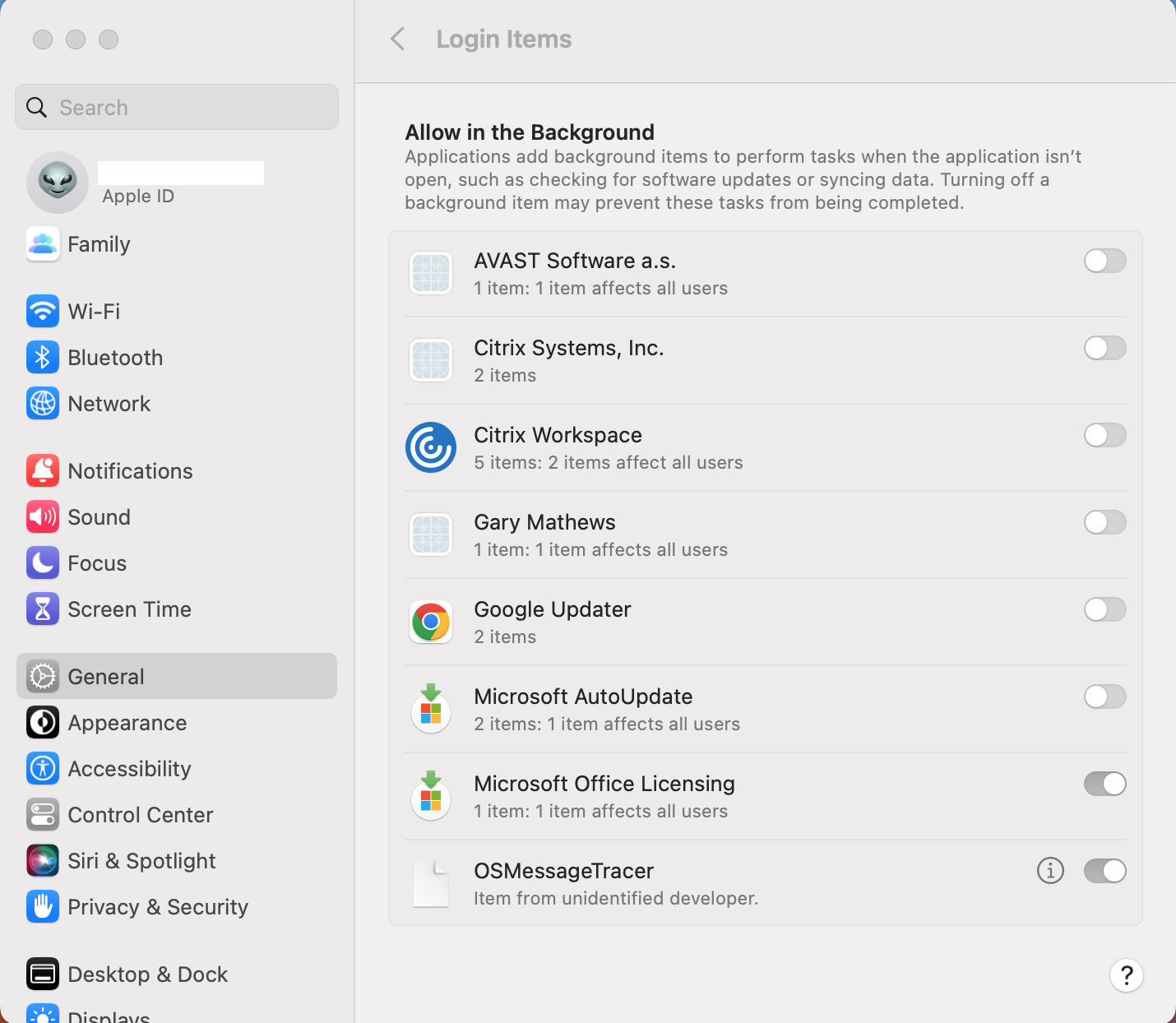
Task: Open Notifications bell icon
Action: click(43, 471)
